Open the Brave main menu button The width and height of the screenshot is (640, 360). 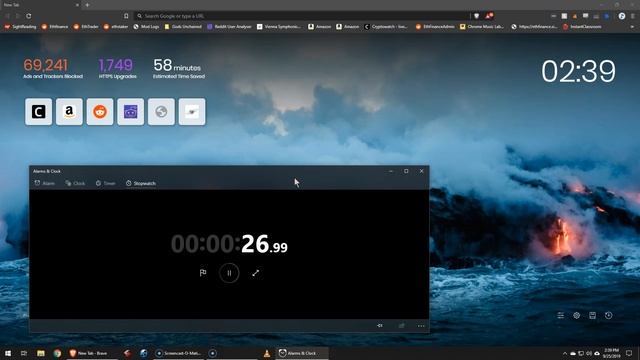633,16
